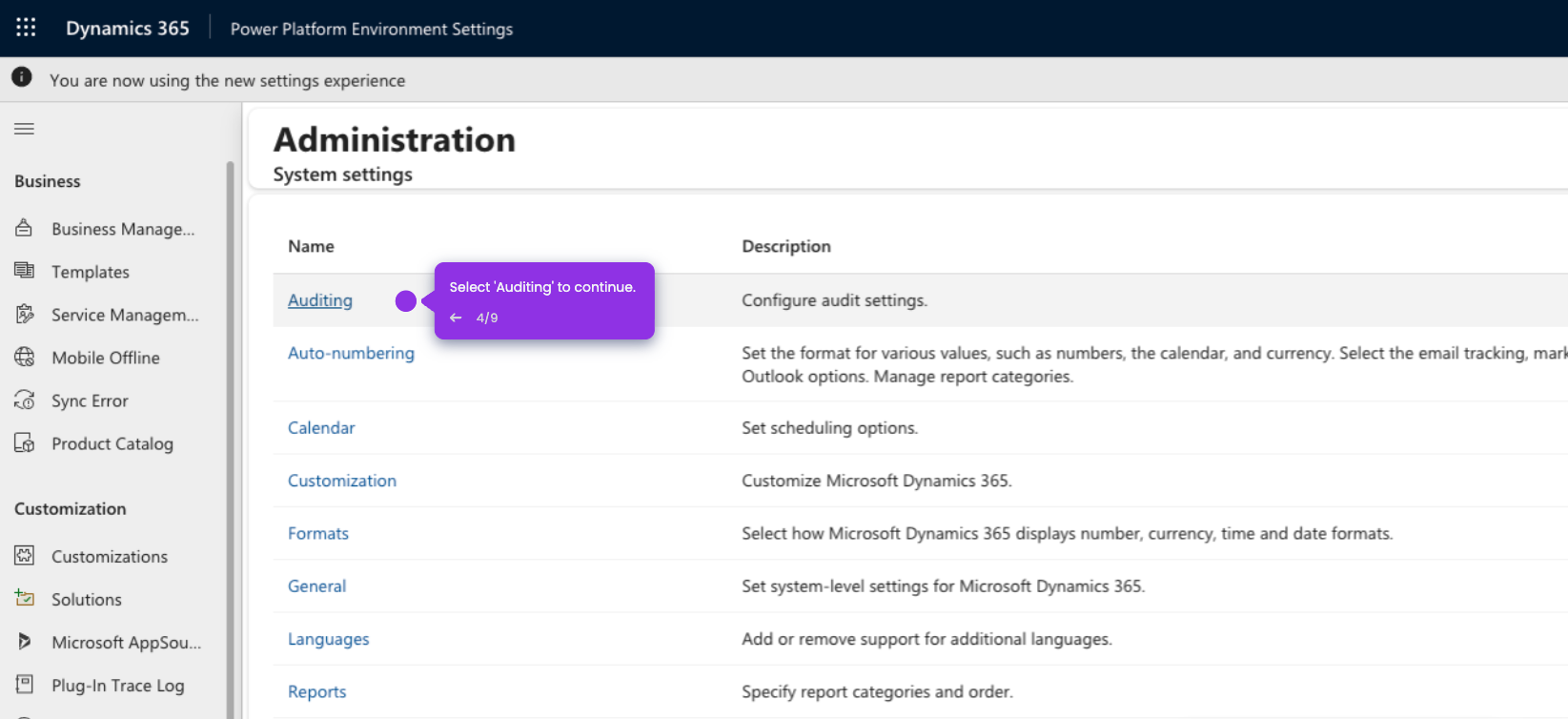Open Plug-In Trace Log menu item

pyautogui.click(x=117, y=686)
